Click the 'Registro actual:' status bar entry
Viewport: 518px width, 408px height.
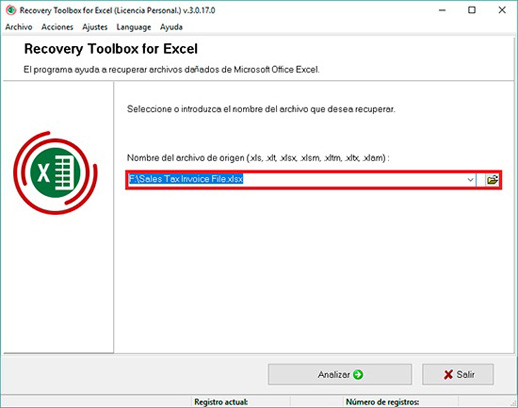point(221,402)
